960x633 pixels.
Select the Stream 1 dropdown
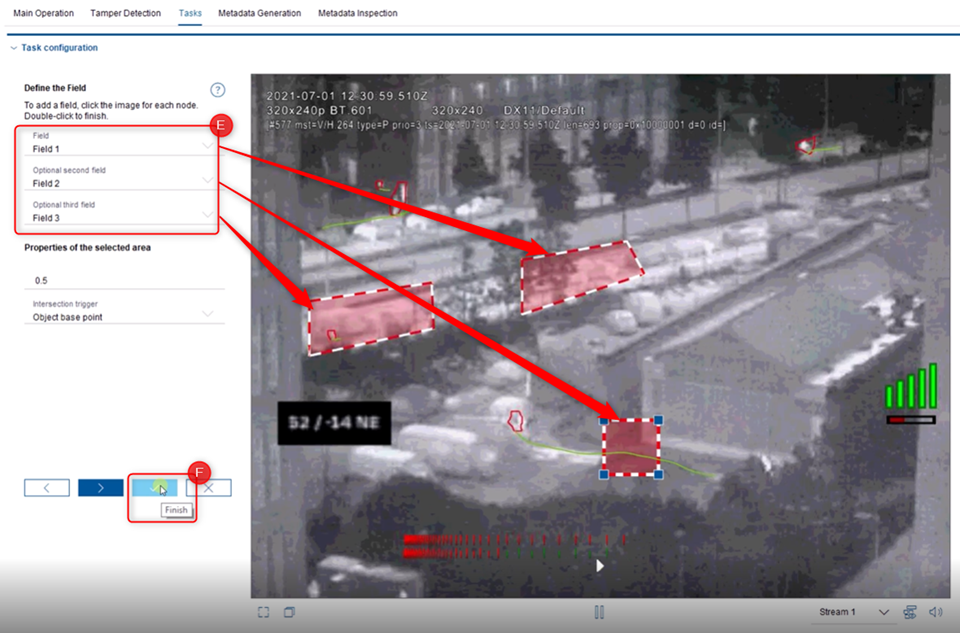tap(854, 612)
